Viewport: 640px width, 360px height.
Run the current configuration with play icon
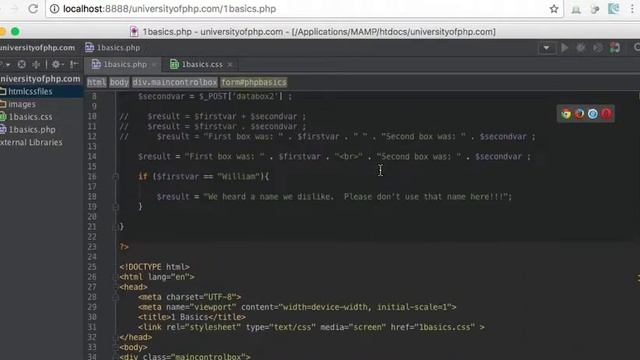click(x=564, y=48)
